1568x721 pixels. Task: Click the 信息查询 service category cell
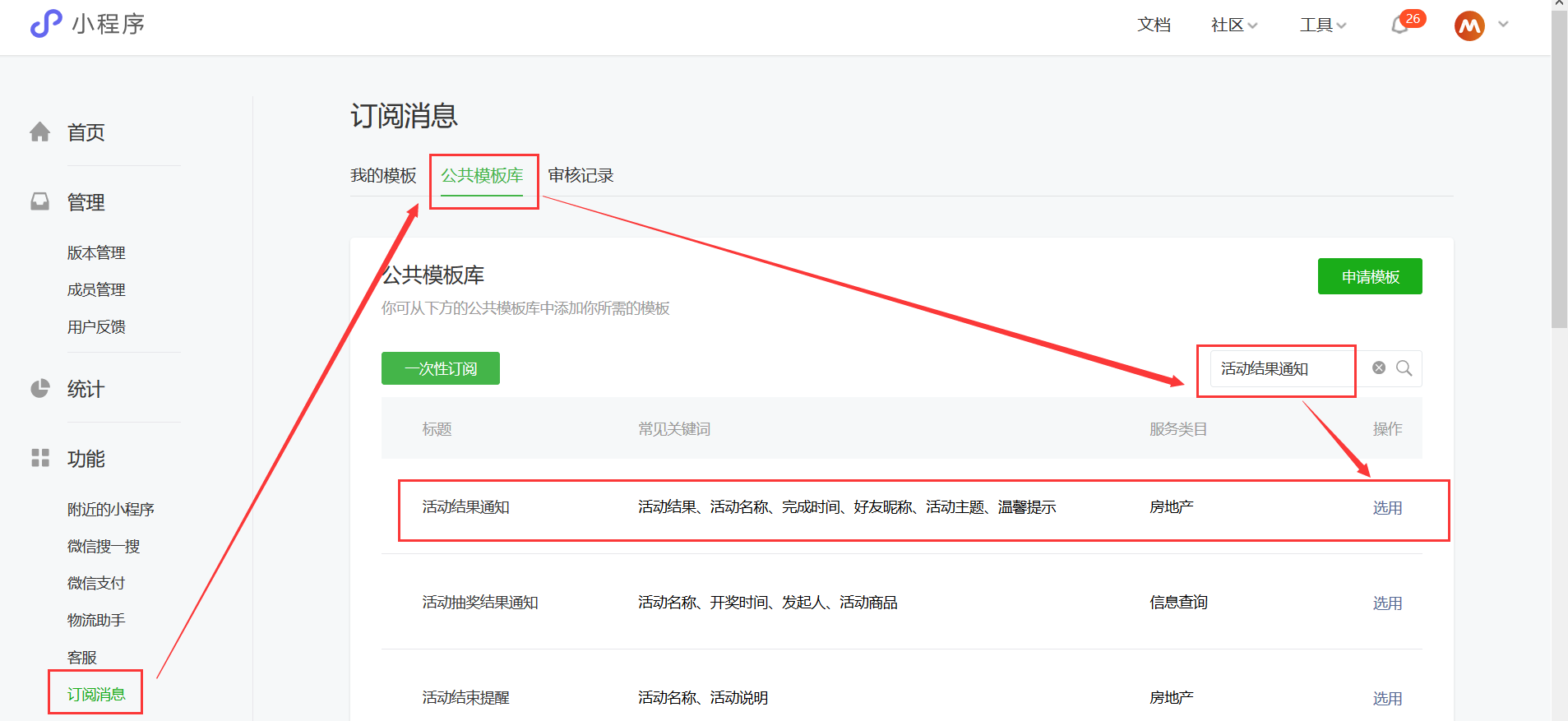1178,603
